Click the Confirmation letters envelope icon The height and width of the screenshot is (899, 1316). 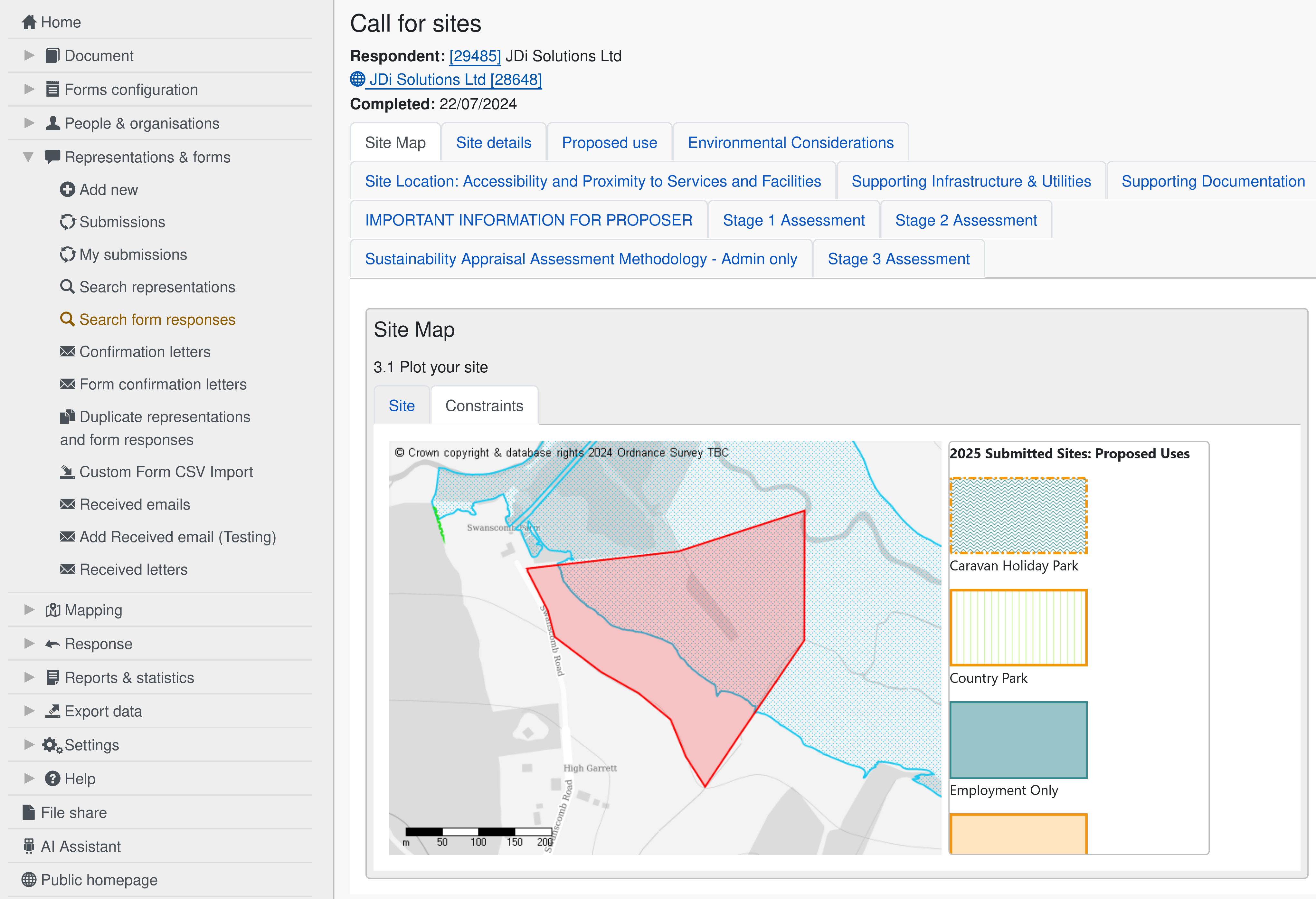[67, 352]
